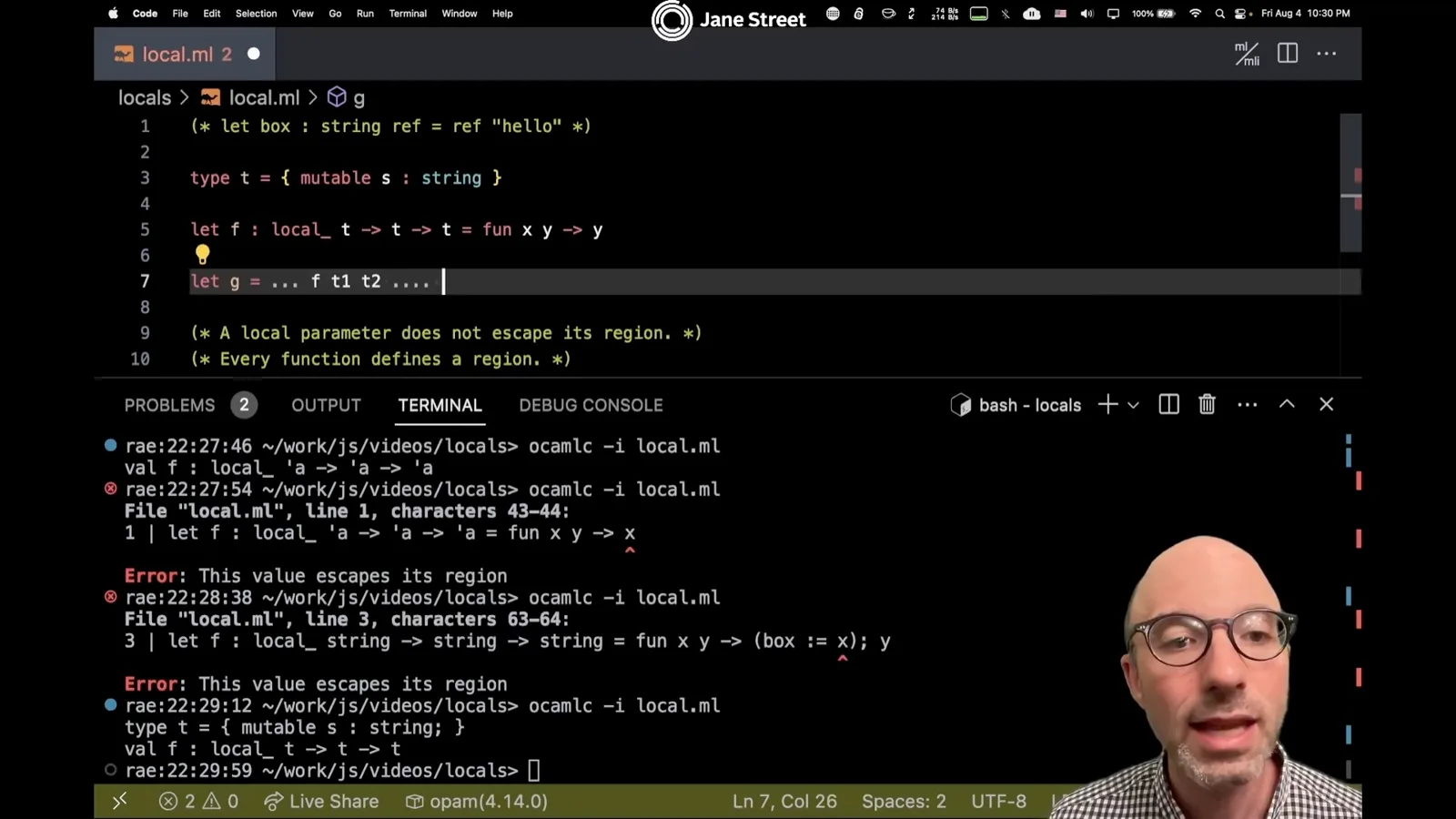Open the Terminal menu
This screenshot has width=1456, height=819.
pos(408,14)
